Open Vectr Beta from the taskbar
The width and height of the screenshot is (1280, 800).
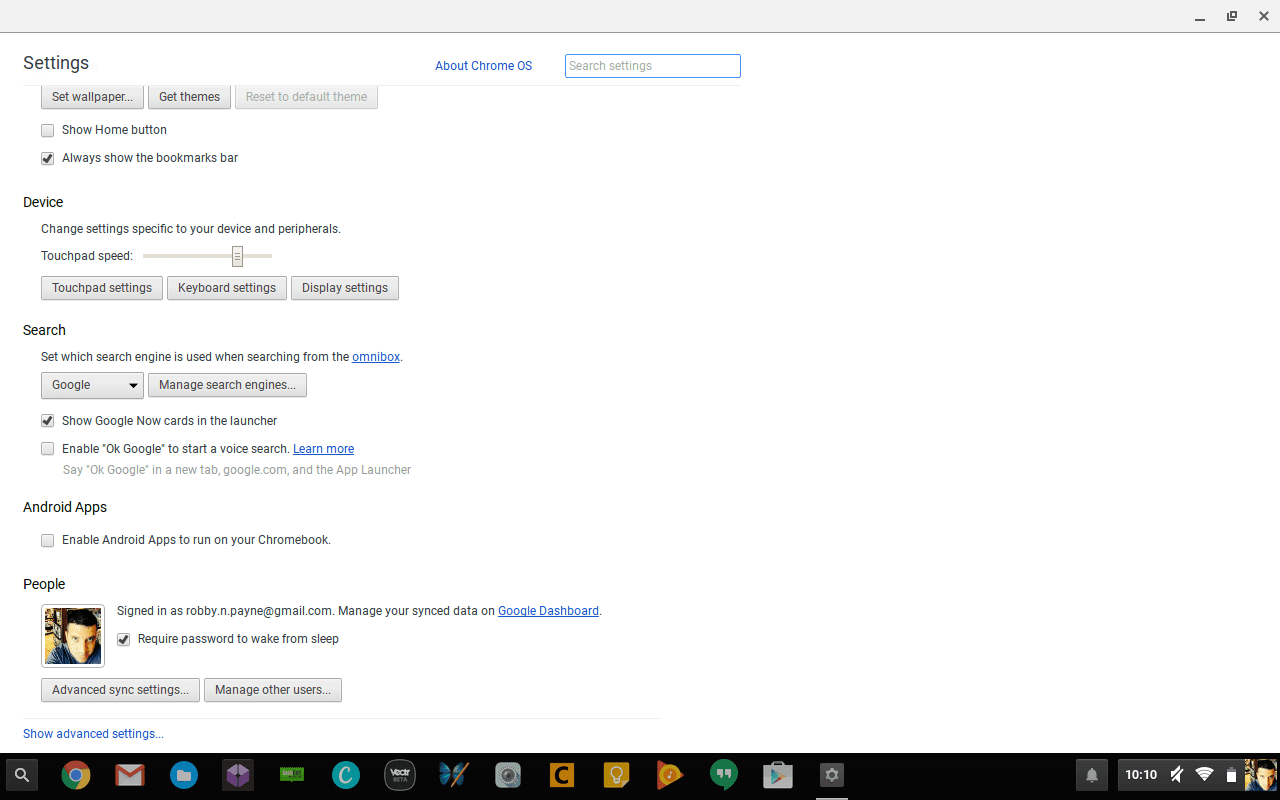click(x=399, y=775)
